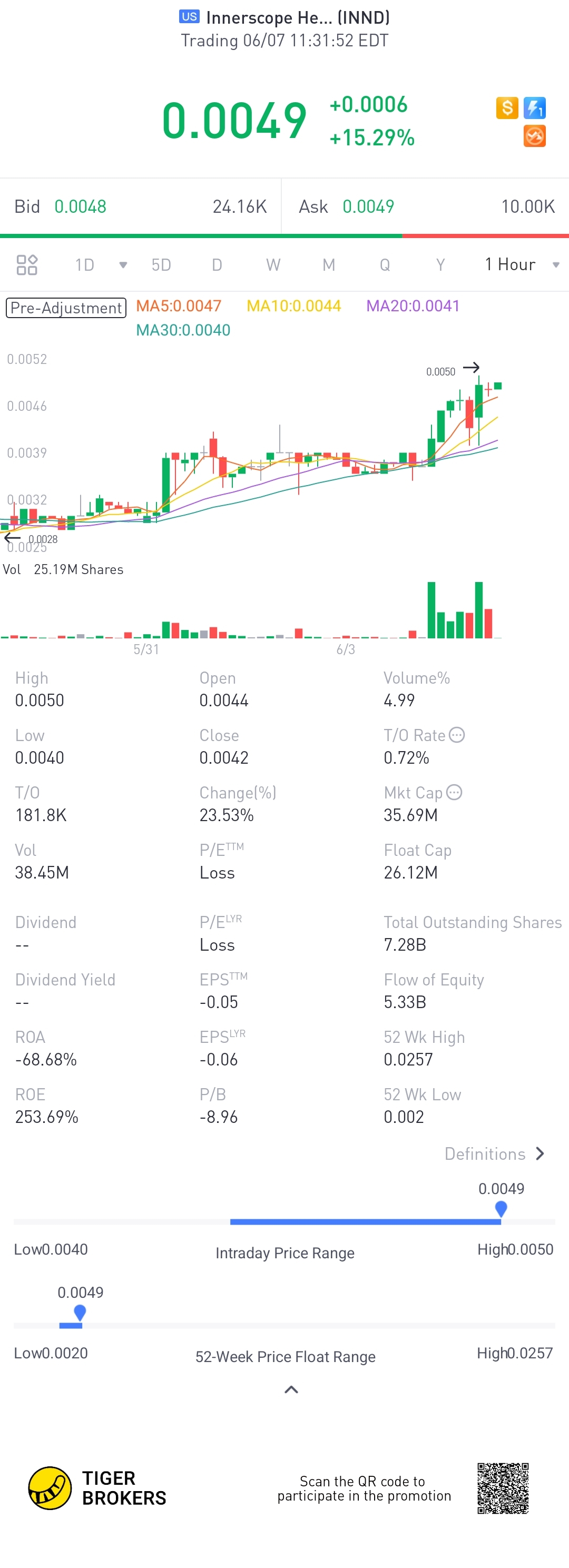The height and width of the screenshot is (1568, 569).
Task: Tap the blue lightning bolt icon
Action: (x=535, y=108)
